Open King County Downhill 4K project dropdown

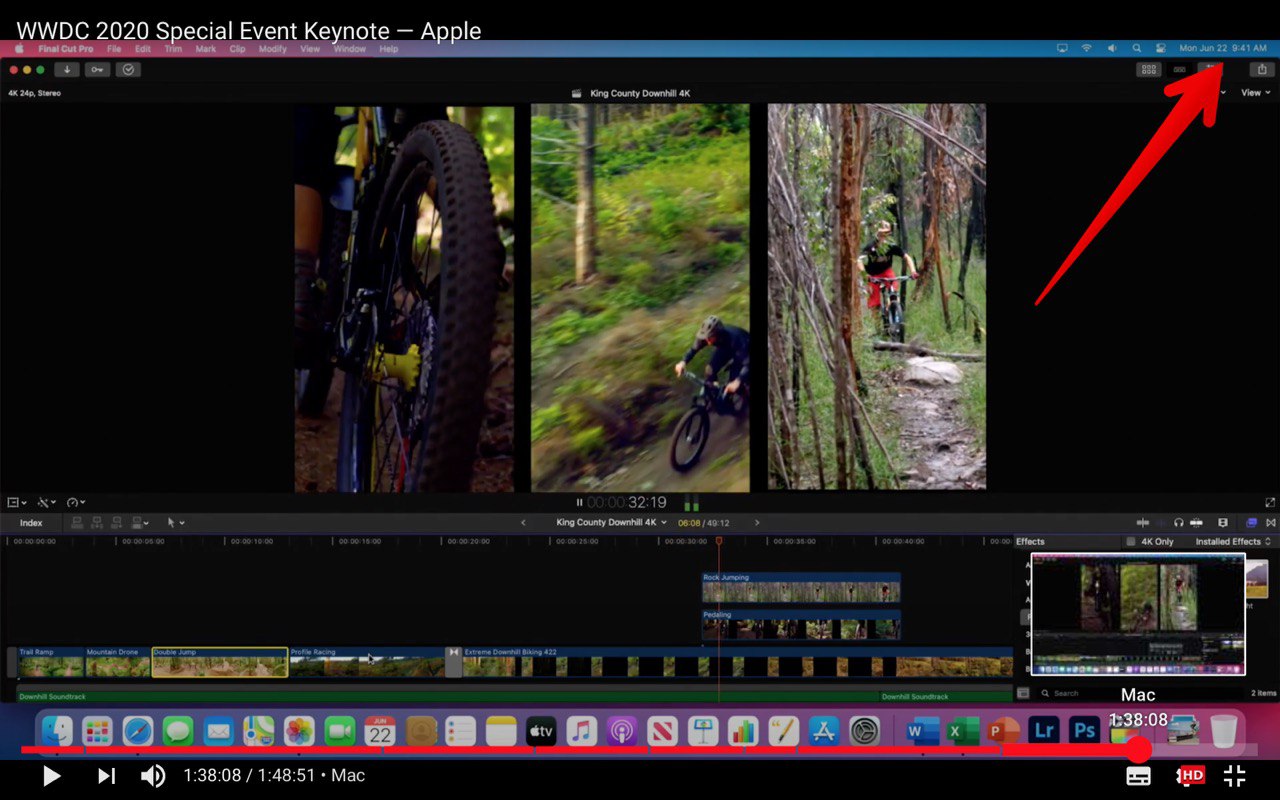point(611,523)
